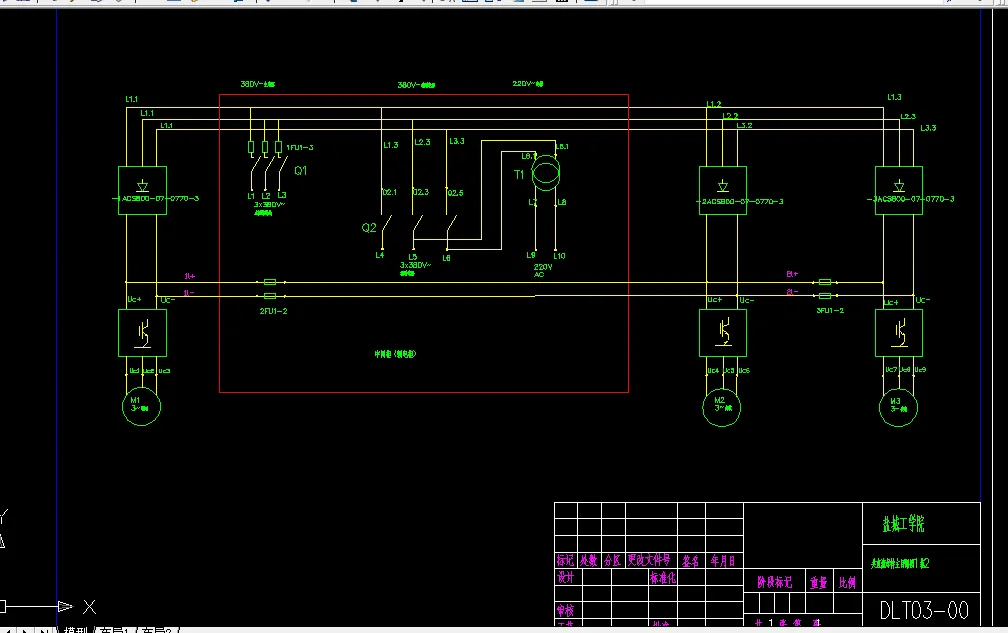This screenshot has width=1008, height=633.
Task: Click the L8 terminal label
Action: tap(562, 202)
